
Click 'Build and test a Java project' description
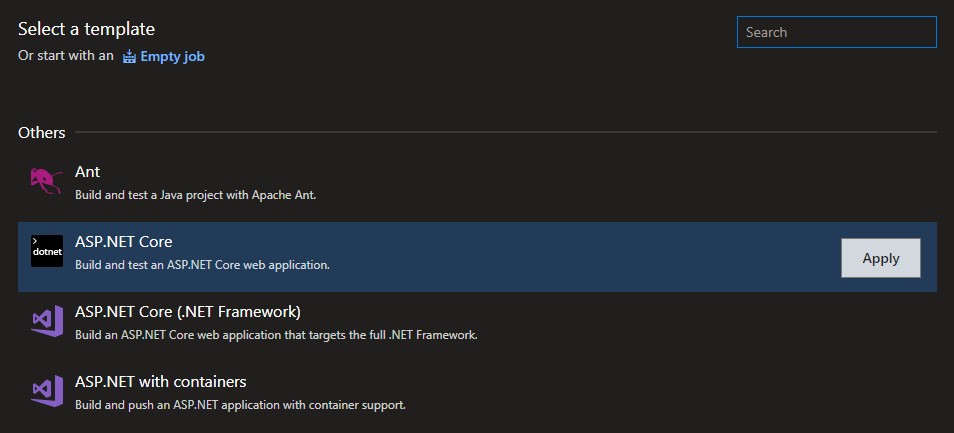coord(195,196)
